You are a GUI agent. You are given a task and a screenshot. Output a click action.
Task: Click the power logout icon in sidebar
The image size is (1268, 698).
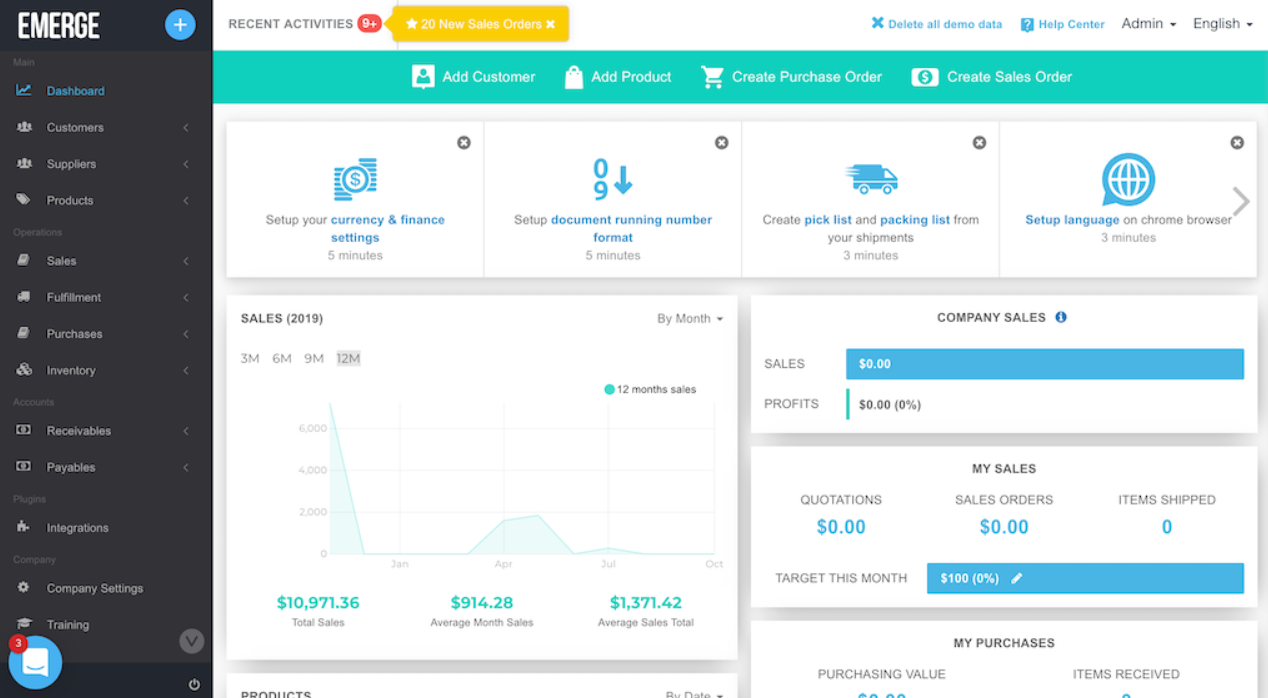(194, 685)
